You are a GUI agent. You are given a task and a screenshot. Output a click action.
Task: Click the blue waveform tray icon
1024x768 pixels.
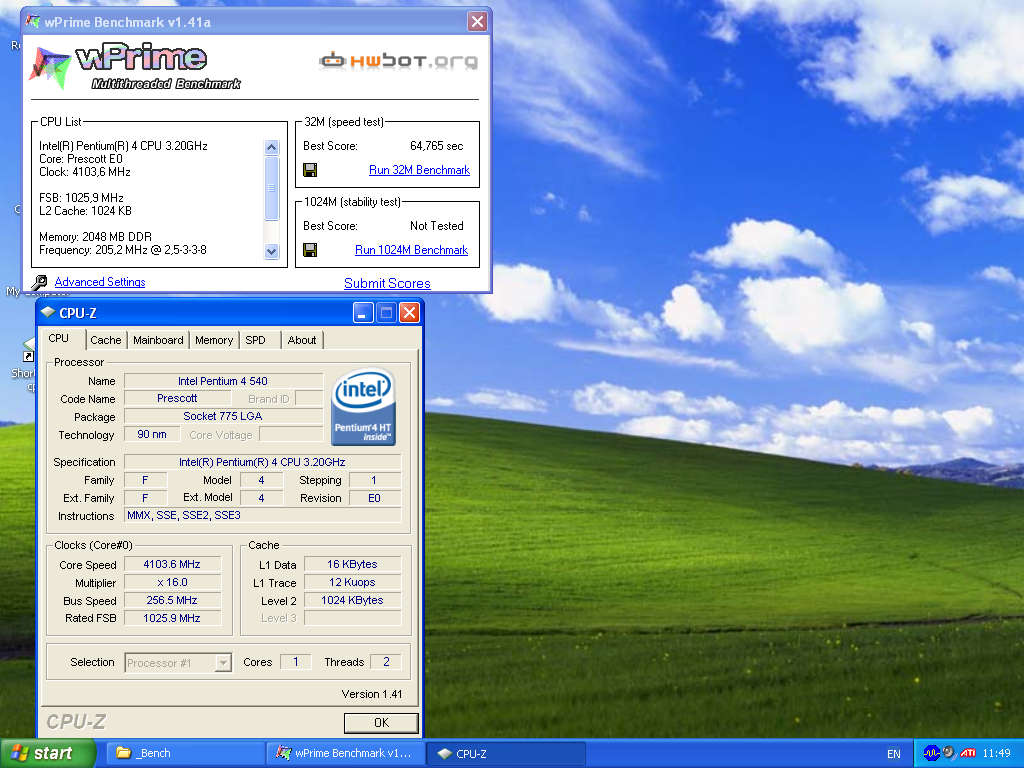(x=931, y=753)
